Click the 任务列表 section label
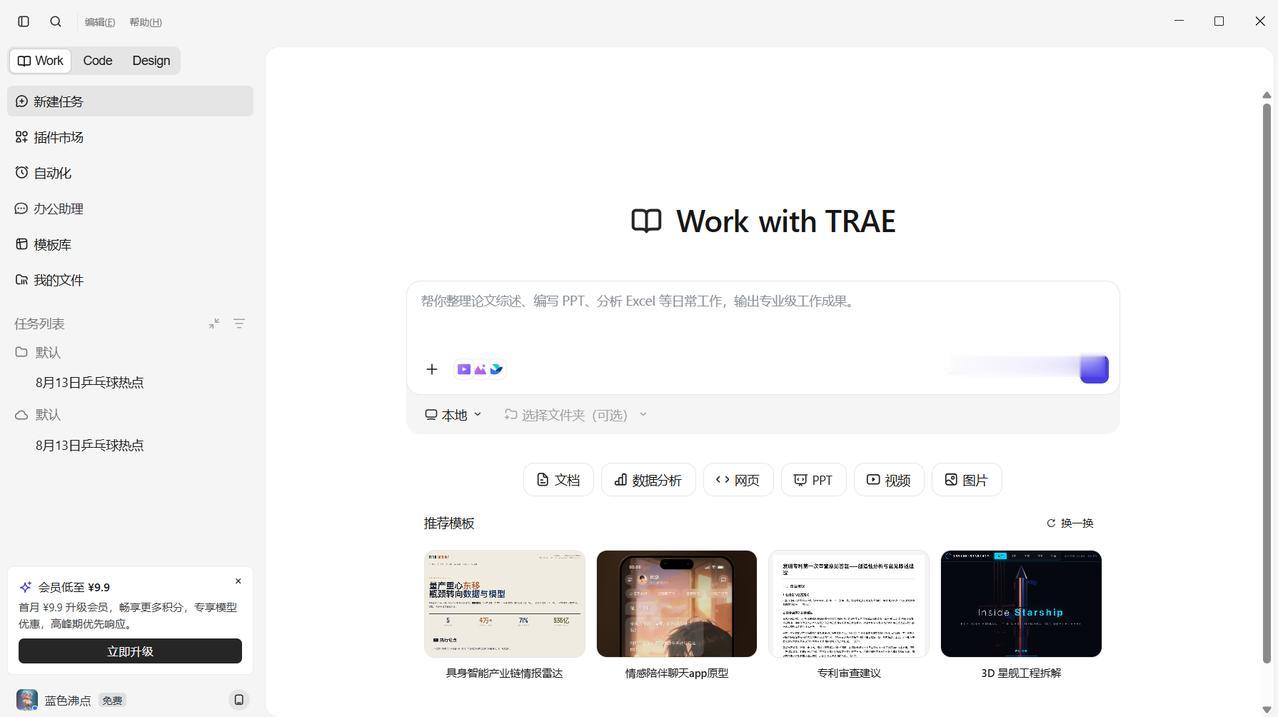This screenshot has width=1278, height=717. (39, 324)
